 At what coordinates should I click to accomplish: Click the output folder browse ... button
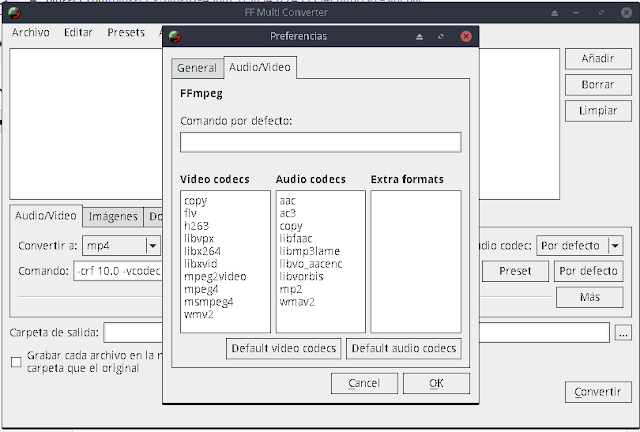pos(623,333)
